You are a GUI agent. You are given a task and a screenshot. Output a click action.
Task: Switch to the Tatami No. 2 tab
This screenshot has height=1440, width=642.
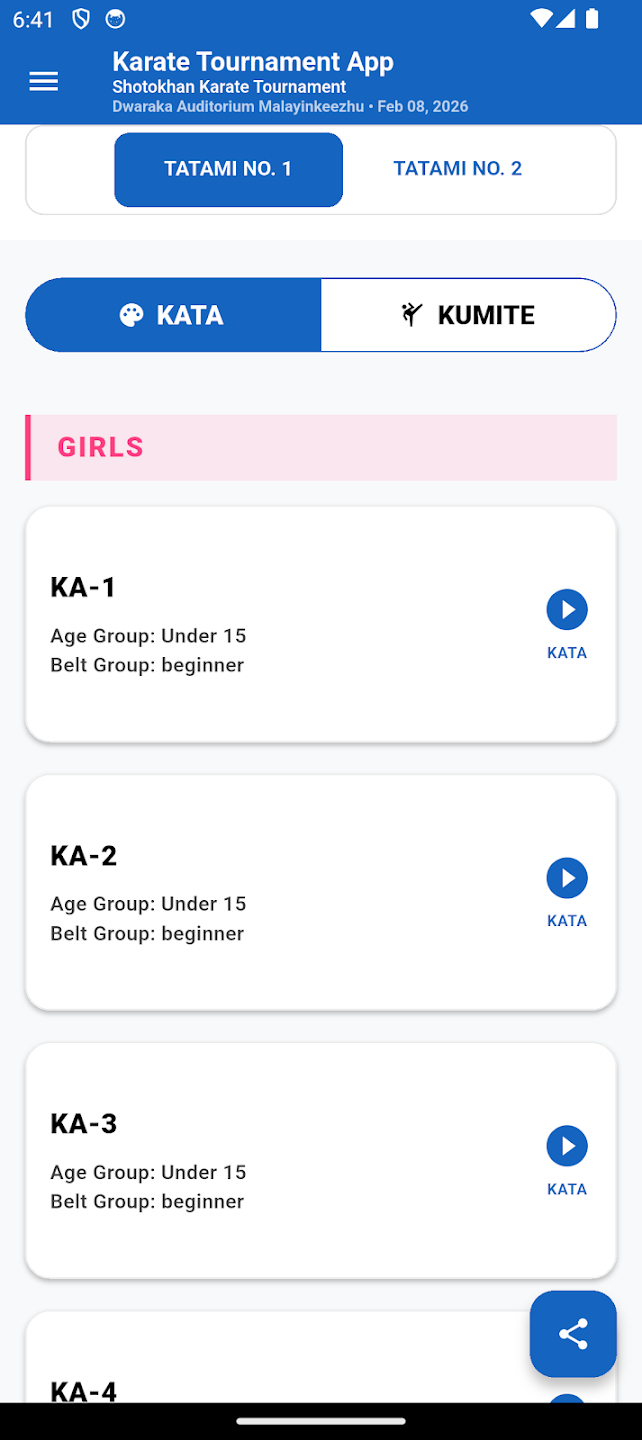click(457, 169)
